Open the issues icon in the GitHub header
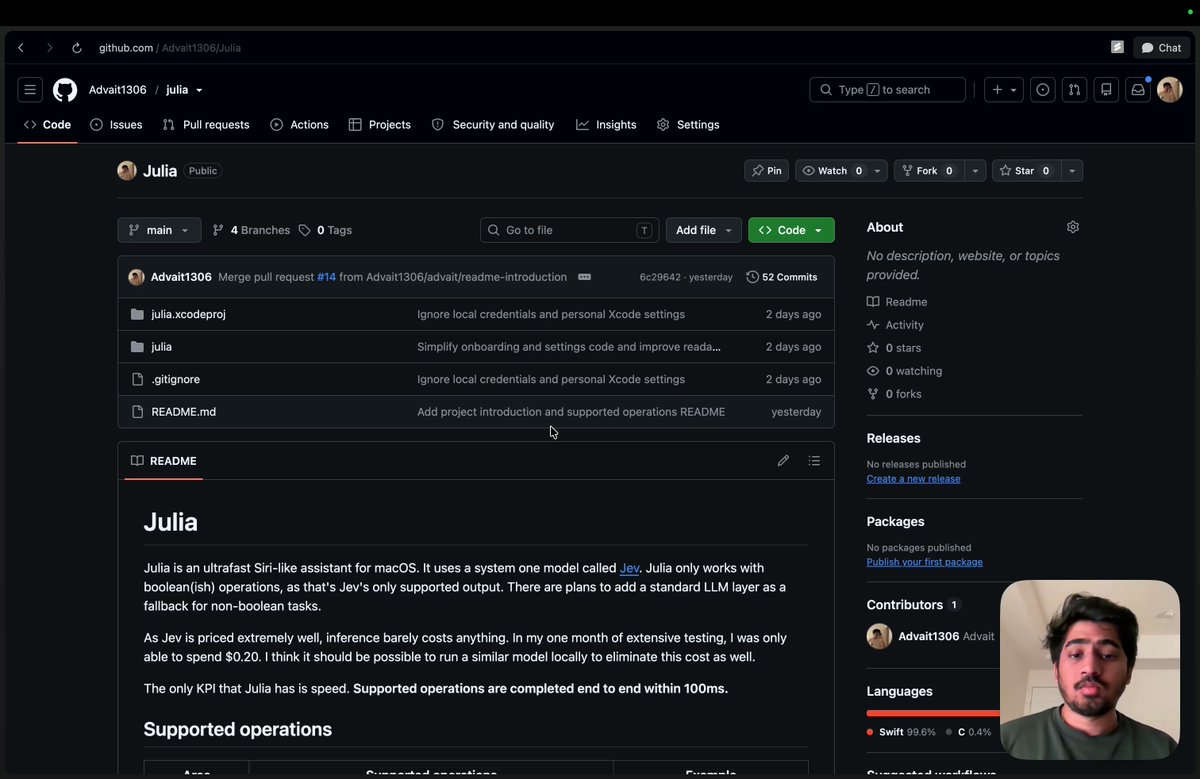This screenshot has width=1200, height=779. pos(1043,90)
